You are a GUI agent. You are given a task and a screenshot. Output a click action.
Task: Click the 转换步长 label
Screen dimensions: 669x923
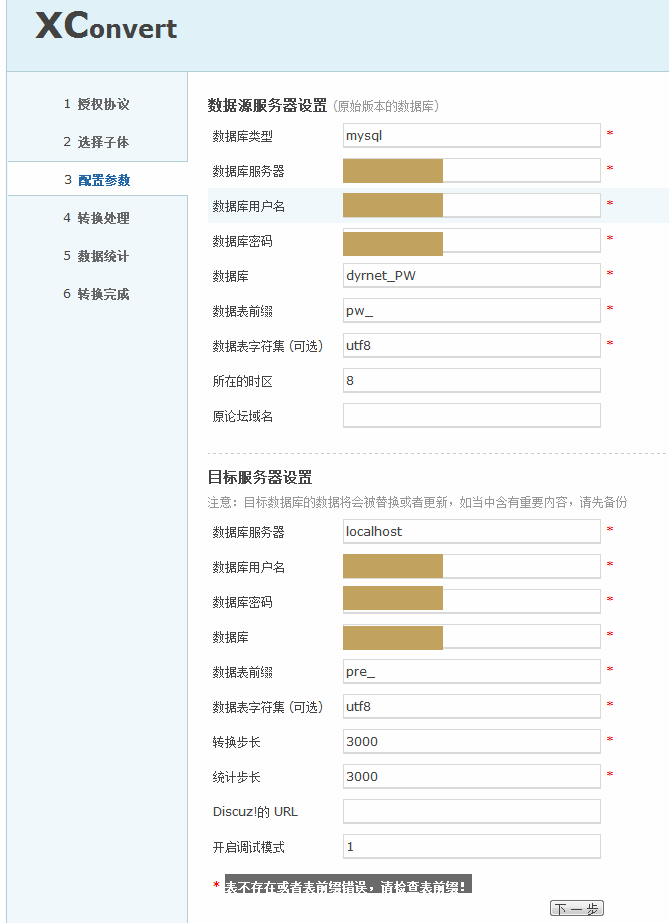pos(237,742)
